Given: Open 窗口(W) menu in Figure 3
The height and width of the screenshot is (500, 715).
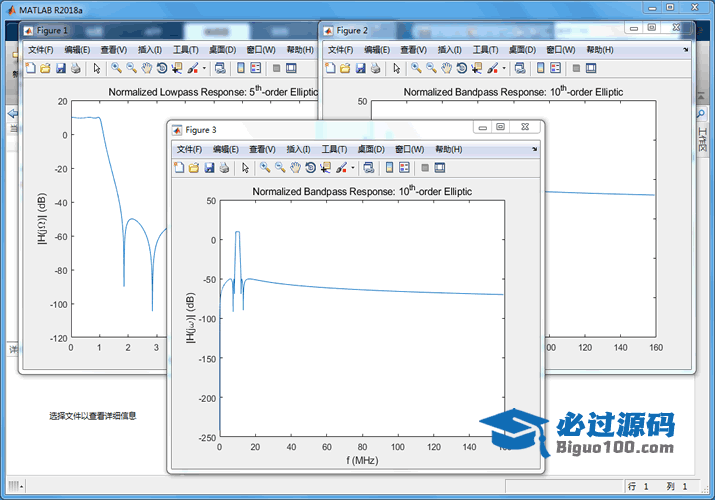Looking at the screenshot, I should (x=409, y=149).
